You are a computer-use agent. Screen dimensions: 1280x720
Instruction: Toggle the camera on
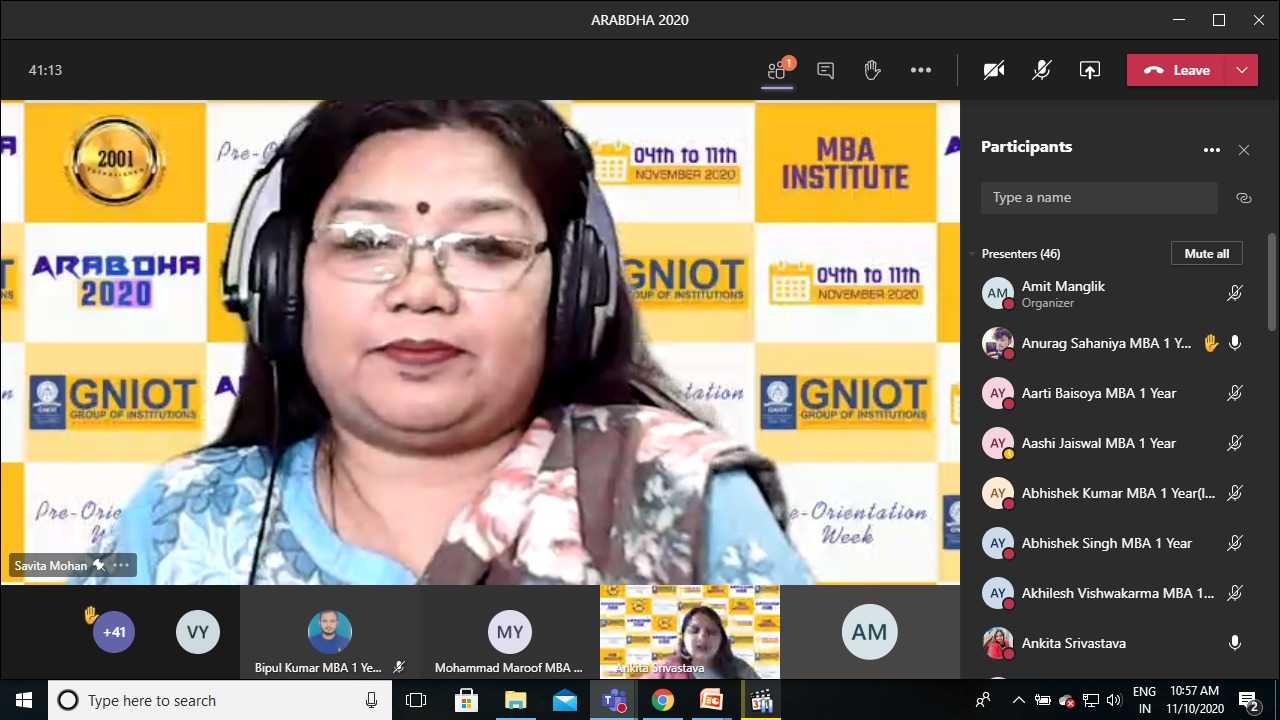(x=993, y=70)
